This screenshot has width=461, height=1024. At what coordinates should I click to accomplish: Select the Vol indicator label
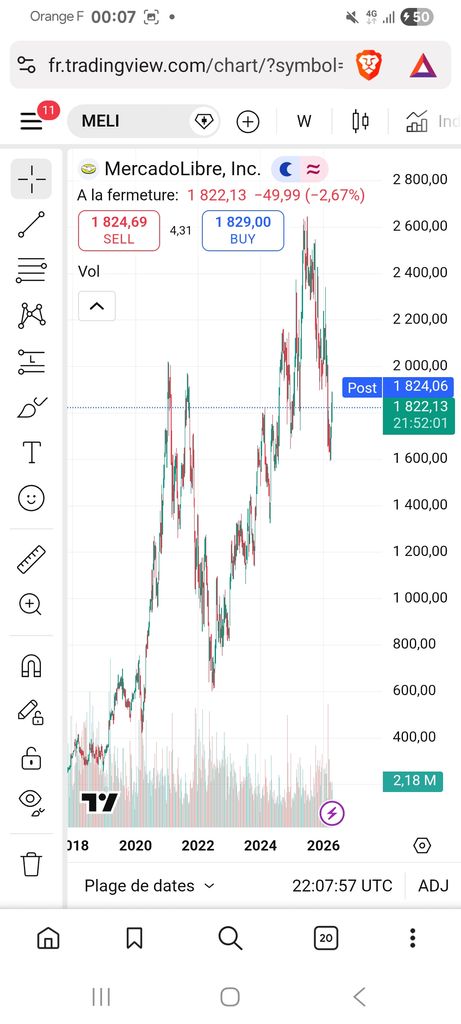(89, 271)
